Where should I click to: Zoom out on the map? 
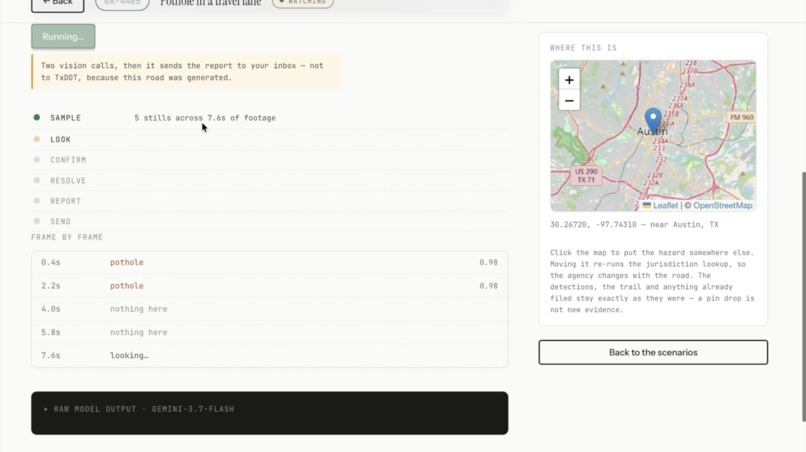click(x=569, y=101)
